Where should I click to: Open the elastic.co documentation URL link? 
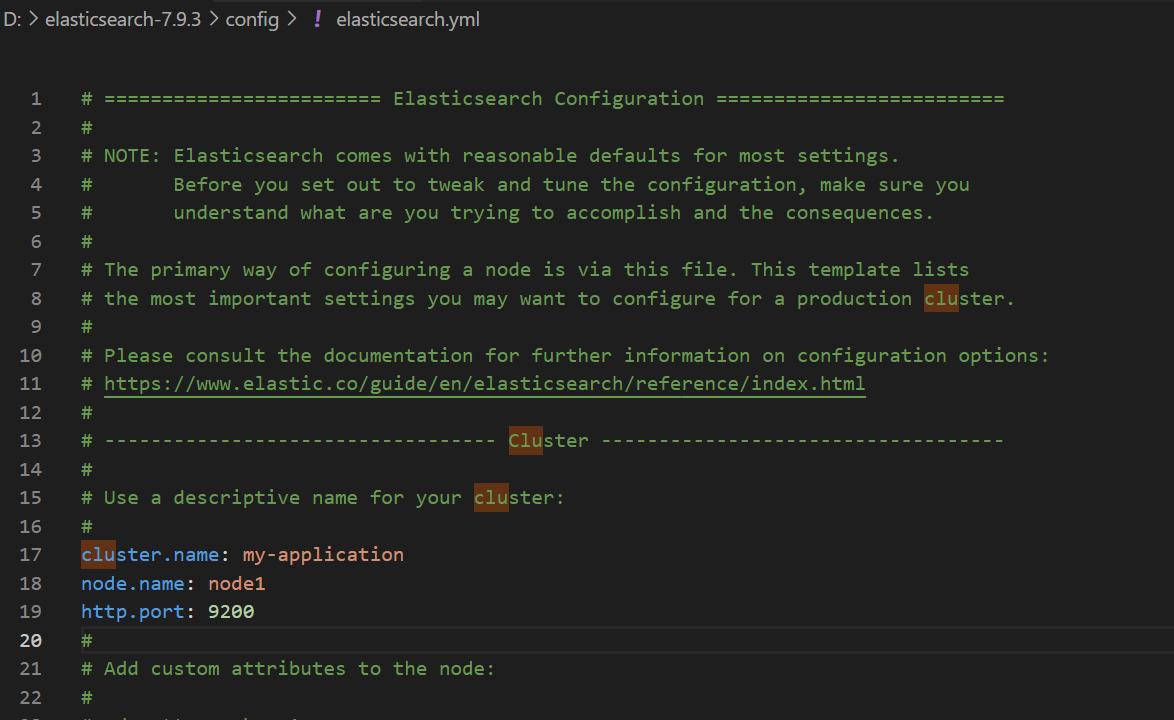(484, 384)
